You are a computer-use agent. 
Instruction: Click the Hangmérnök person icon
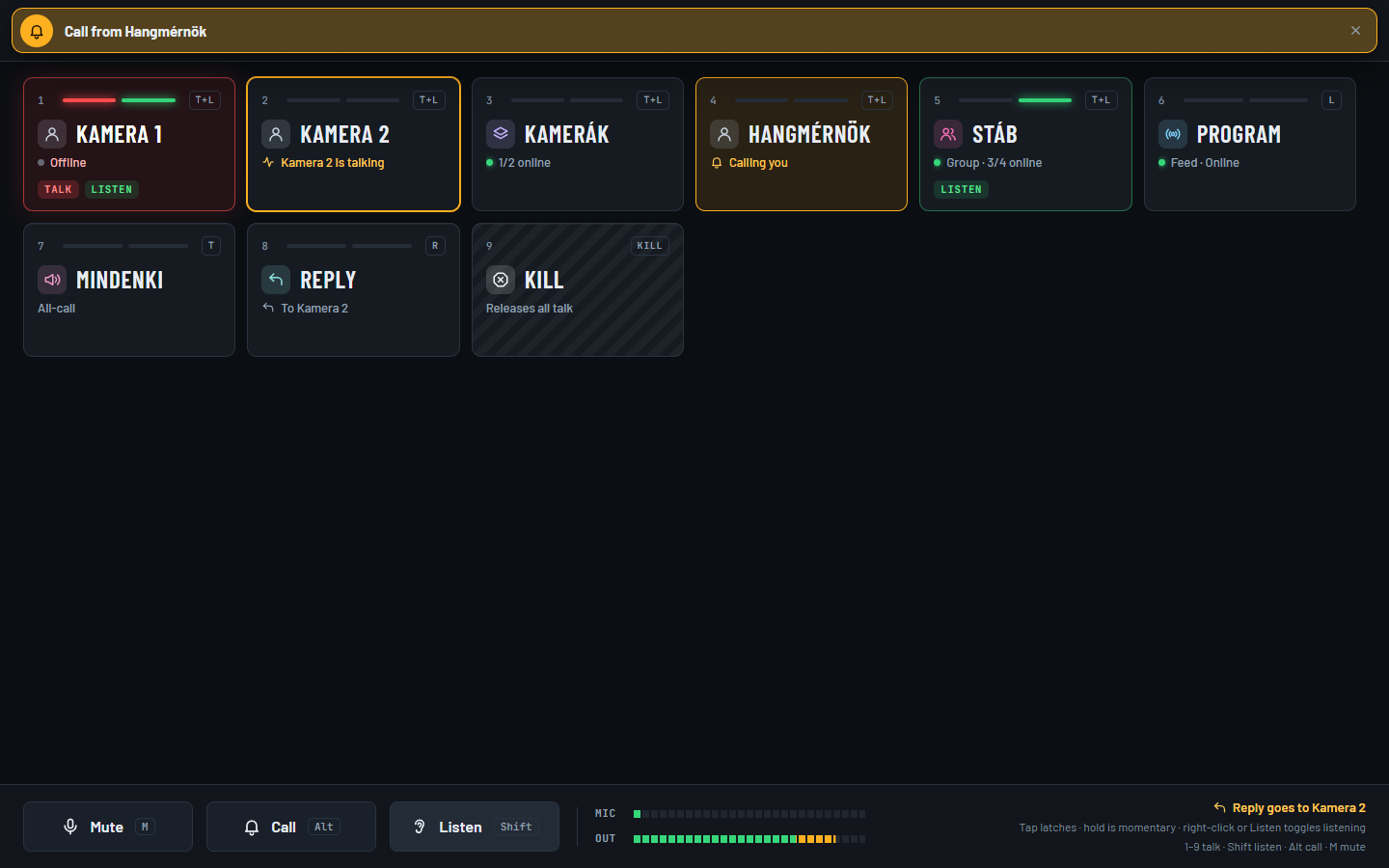tap(724, 134)
